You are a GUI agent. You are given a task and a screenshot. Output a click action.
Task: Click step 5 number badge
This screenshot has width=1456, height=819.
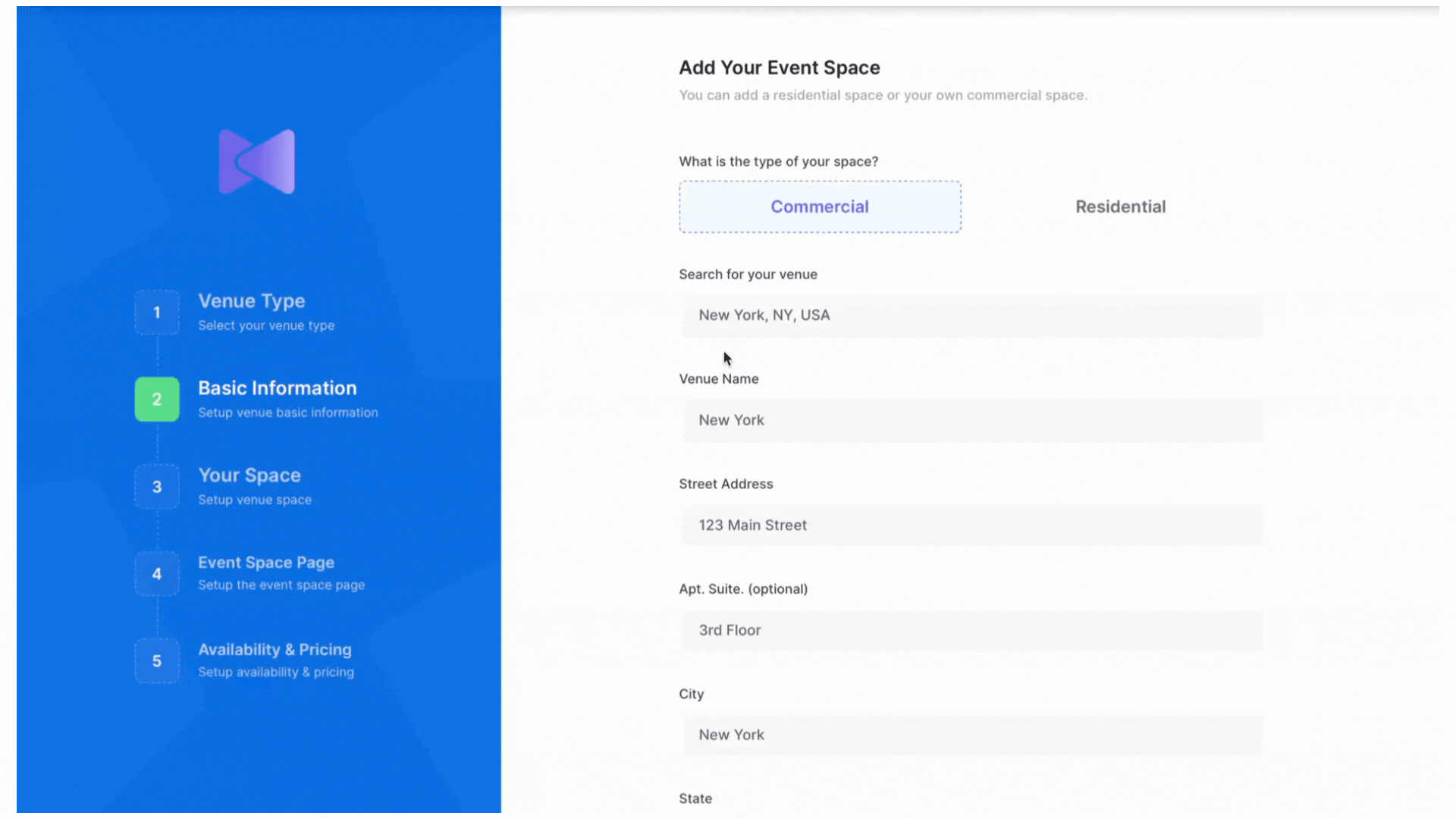(x=157, y=661)
